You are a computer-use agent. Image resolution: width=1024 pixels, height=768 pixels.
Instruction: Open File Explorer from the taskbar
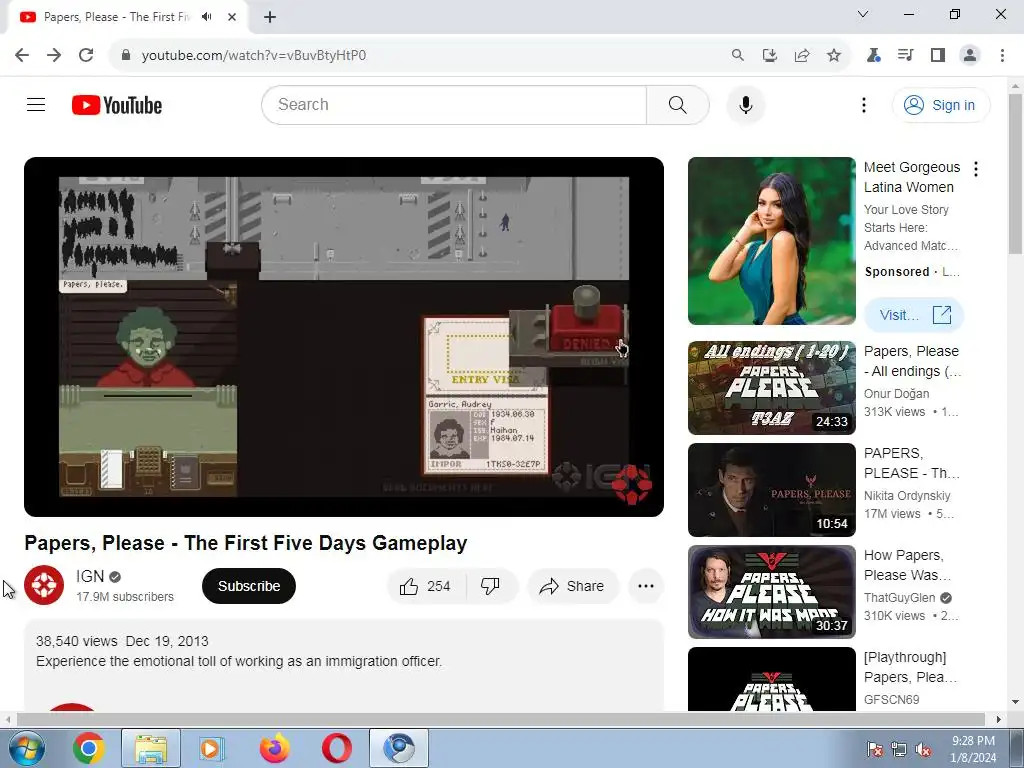click(x=151, y=748)
